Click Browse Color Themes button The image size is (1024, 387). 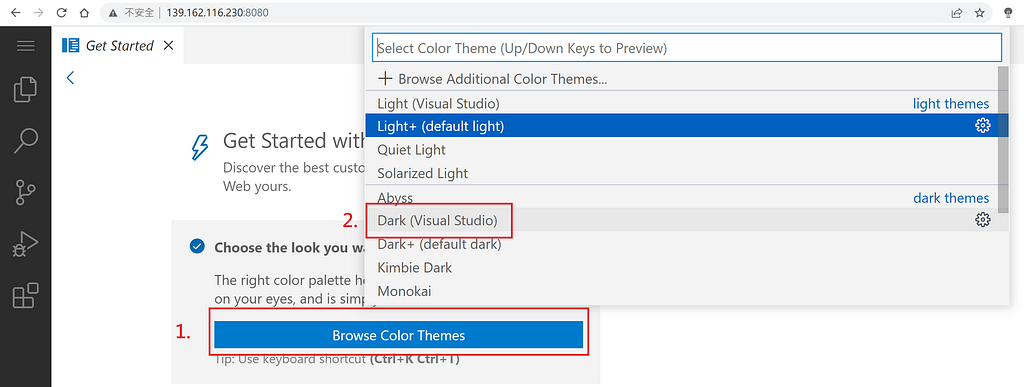click(398, 335)
